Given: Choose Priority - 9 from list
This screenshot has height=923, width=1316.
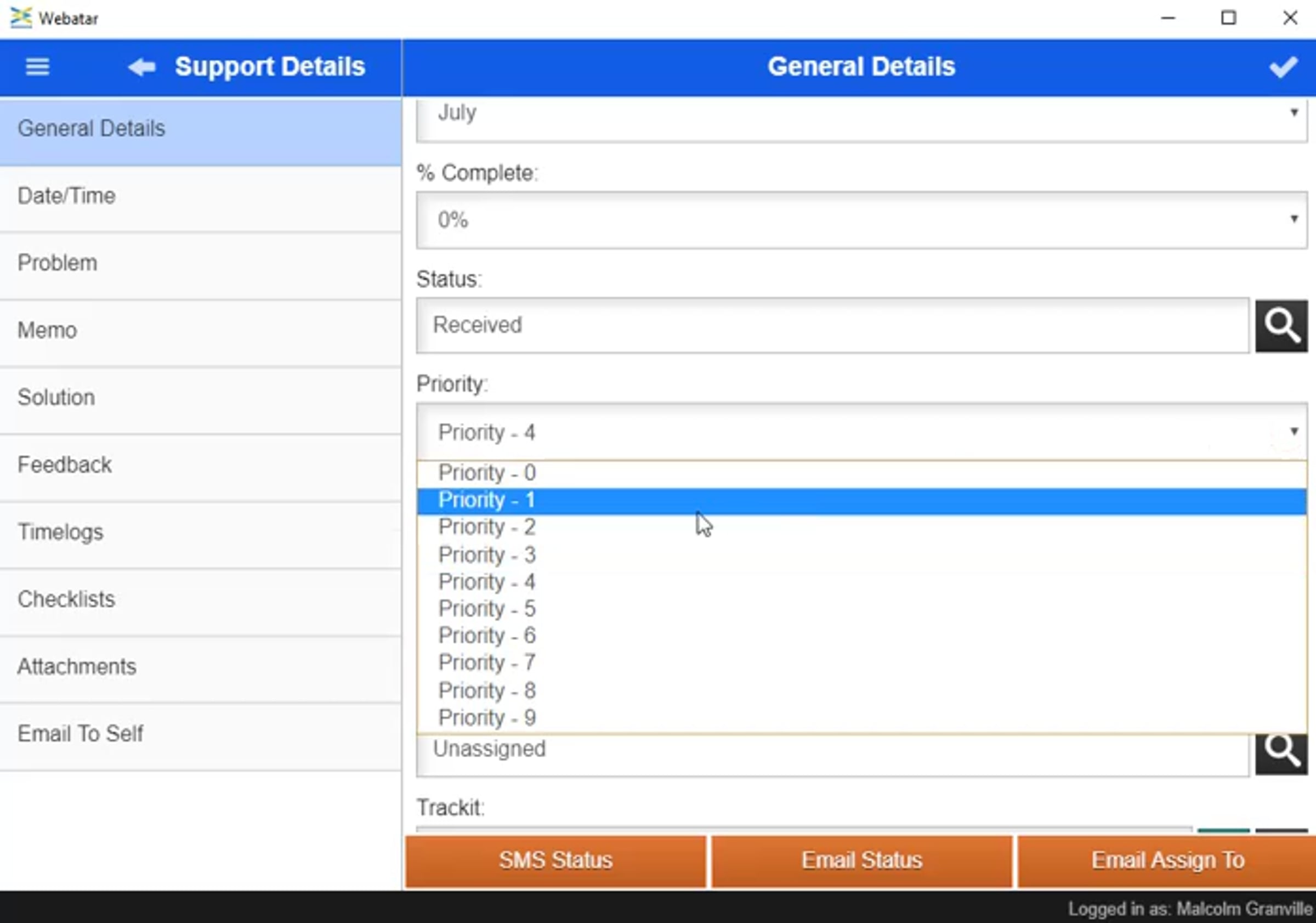Looking at the screenshot, I should [861, 718].
